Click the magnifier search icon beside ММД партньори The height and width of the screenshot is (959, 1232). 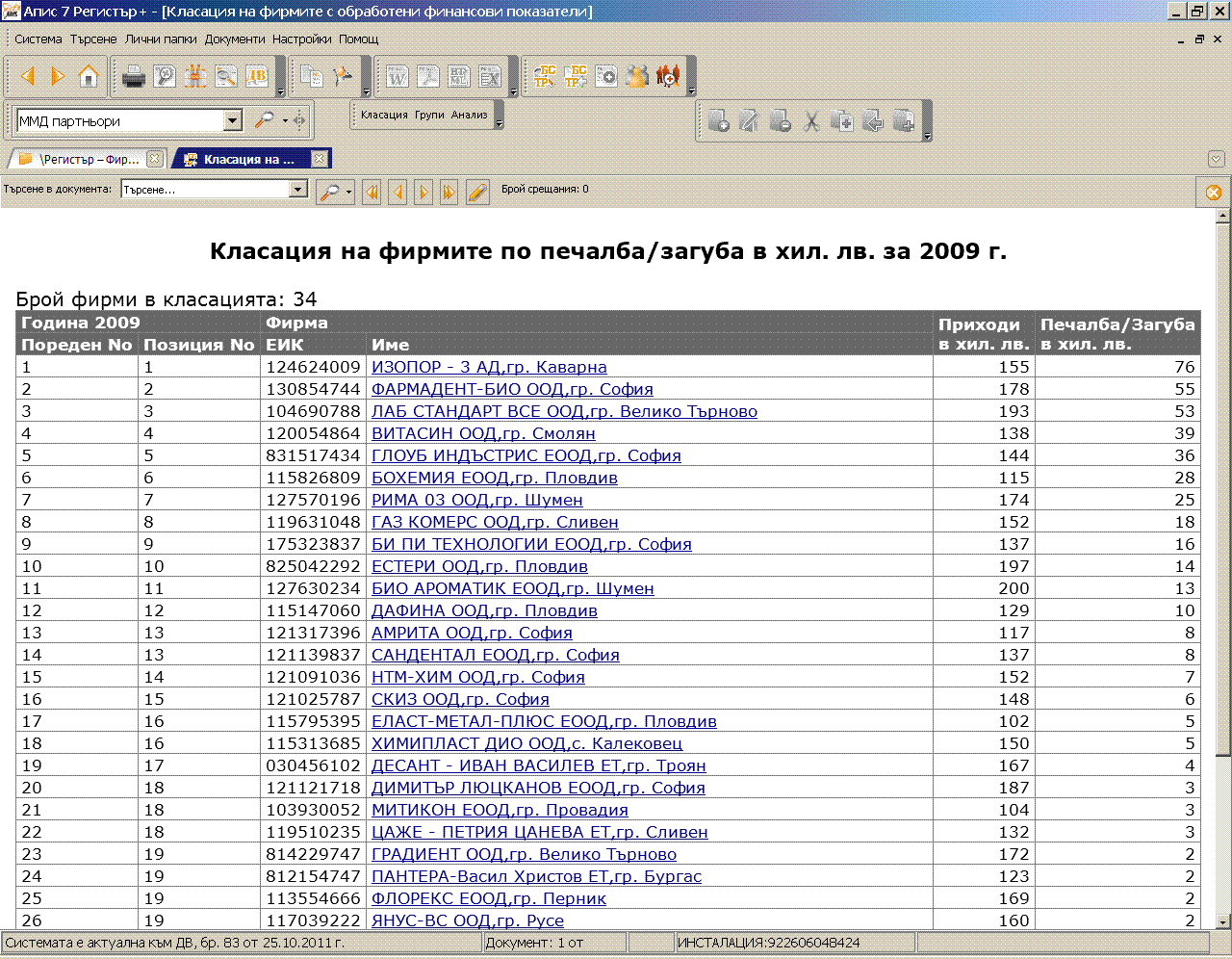(263, 120)
